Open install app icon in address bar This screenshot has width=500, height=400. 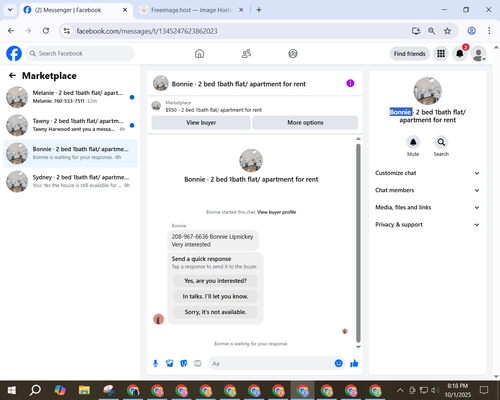(x=416, y=31)
